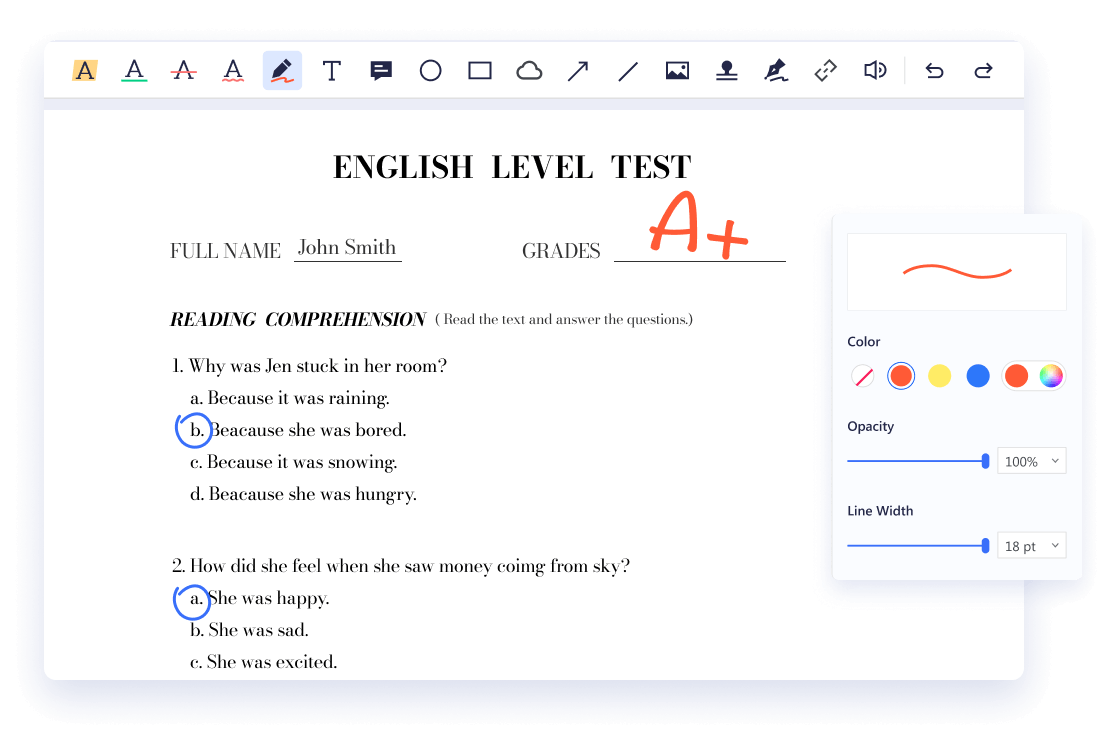This screenshot has width=1112, height=740.
Task: Select the Squiggly underline tool
Action: point(233,71)
